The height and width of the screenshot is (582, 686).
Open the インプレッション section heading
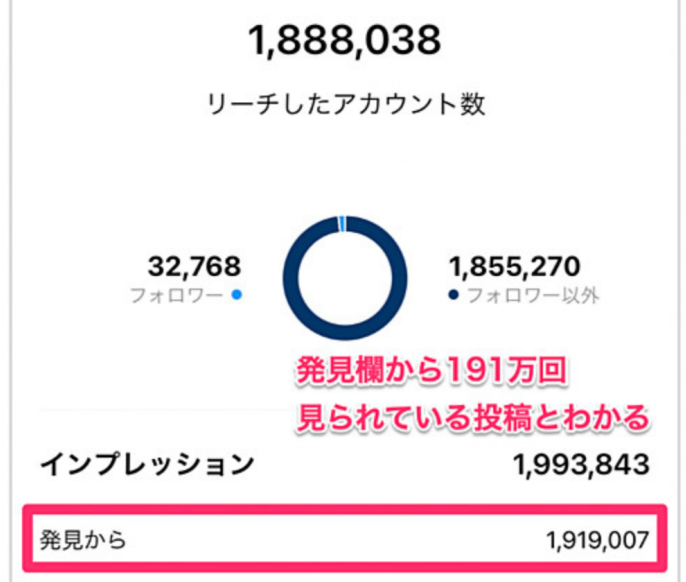(147, 465)
